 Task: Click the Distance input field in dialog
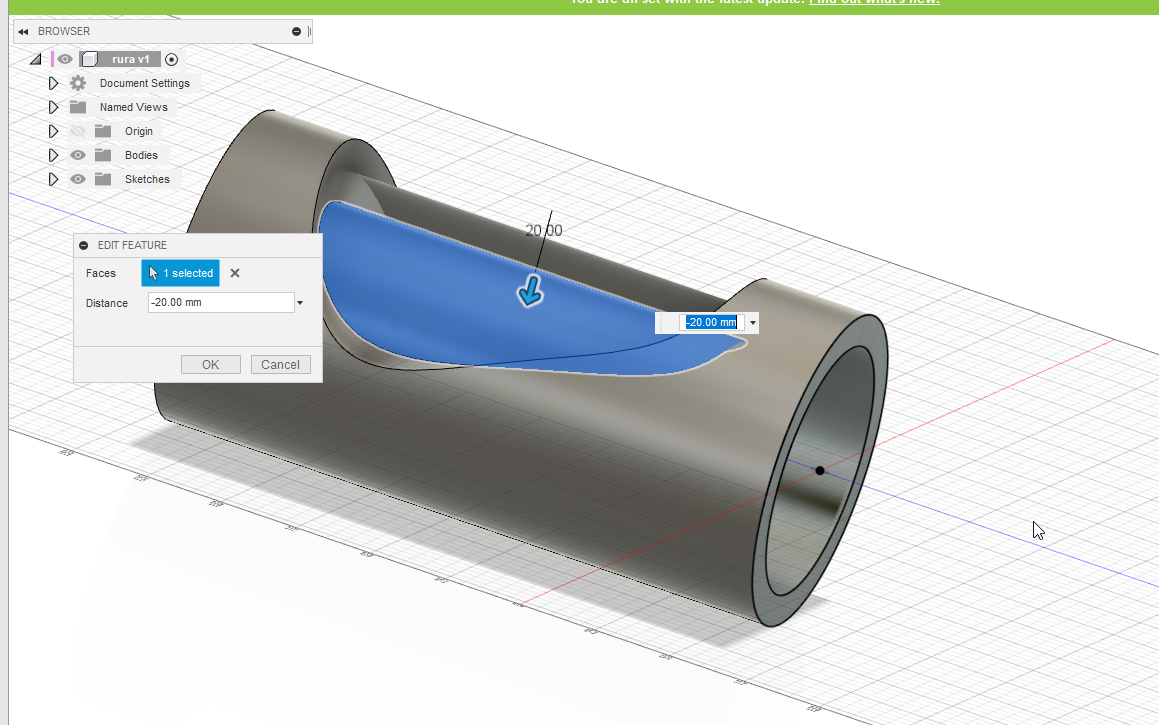(x=221, y=302)
